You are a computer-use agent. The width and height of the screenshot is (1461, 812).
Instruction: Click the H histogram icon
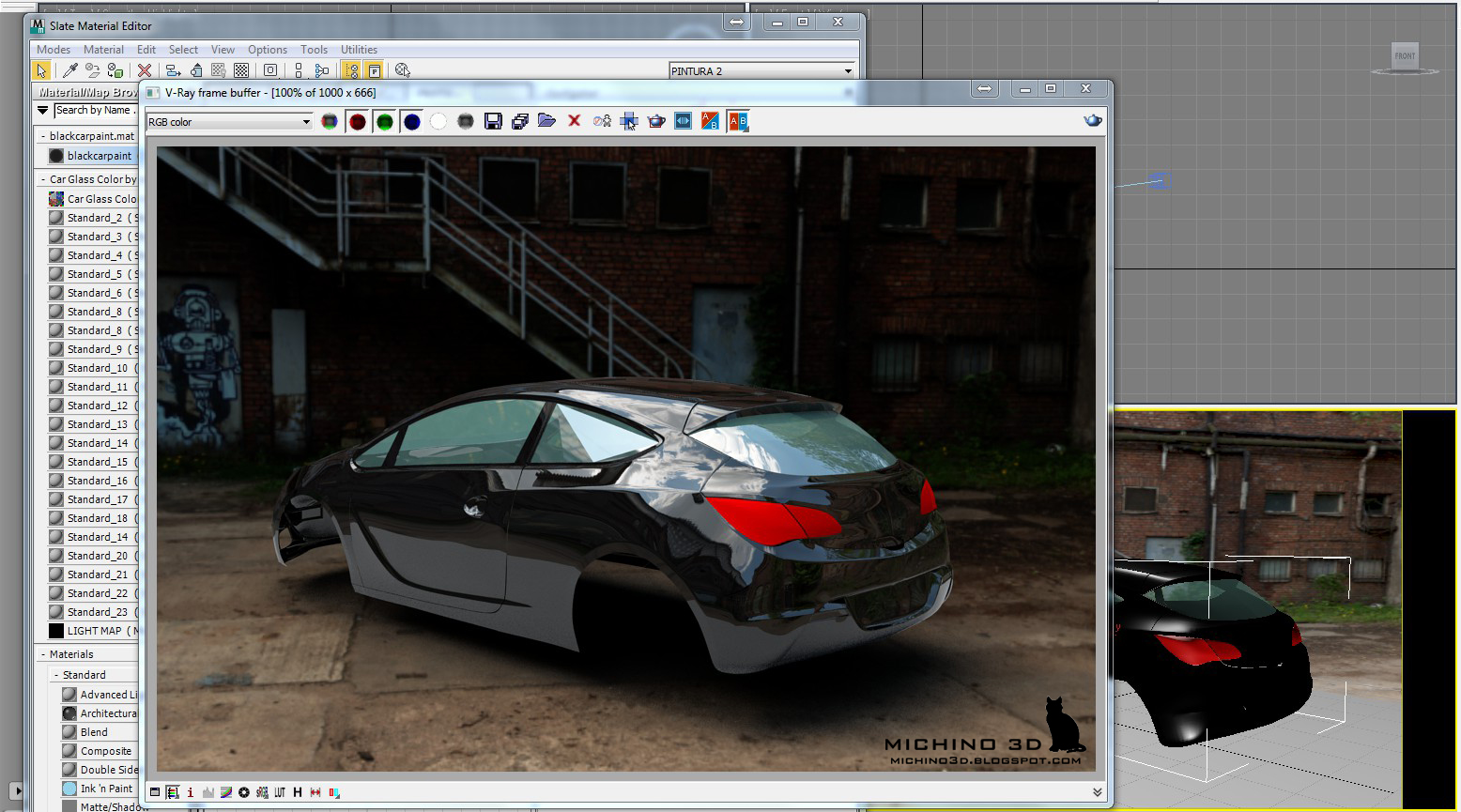click(x=298, y=792)
